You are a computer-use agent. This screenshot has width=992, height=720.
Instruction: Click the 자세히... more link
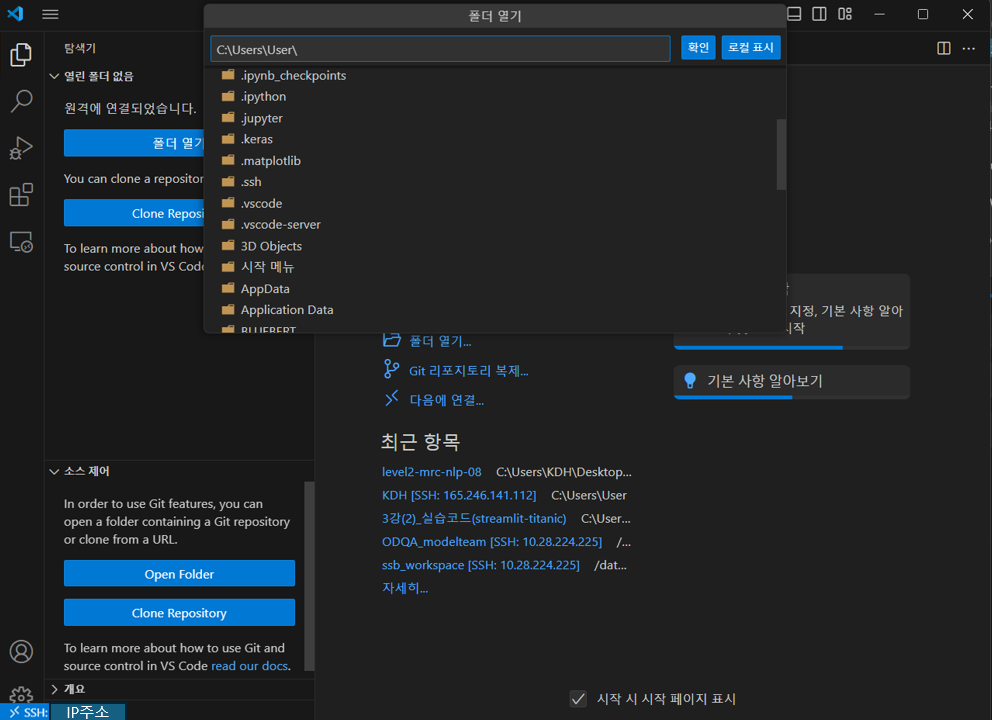[x=405, y=588]
